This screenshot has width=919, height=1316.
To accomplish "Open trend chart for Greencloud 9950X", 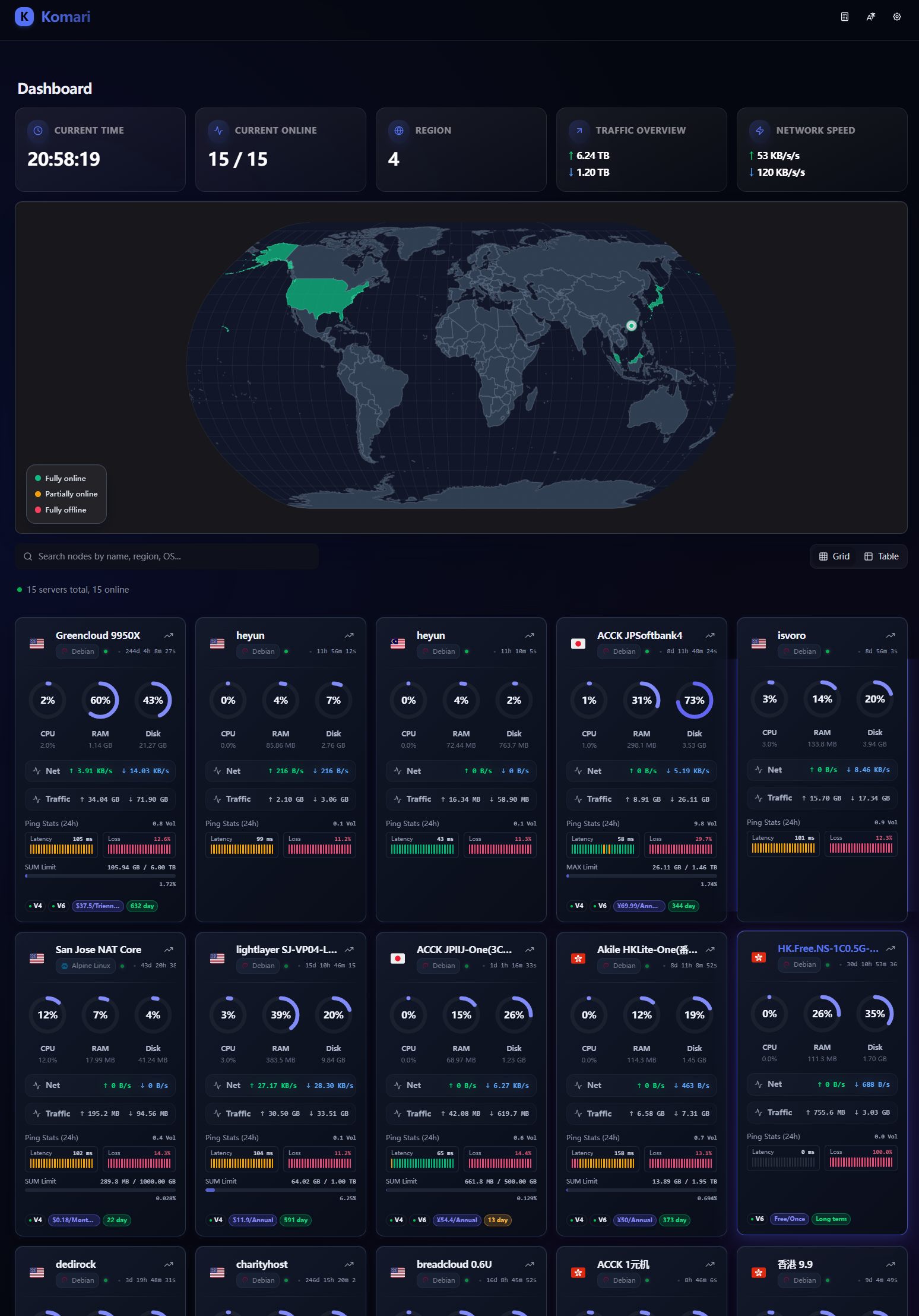I will click(169, 635).
